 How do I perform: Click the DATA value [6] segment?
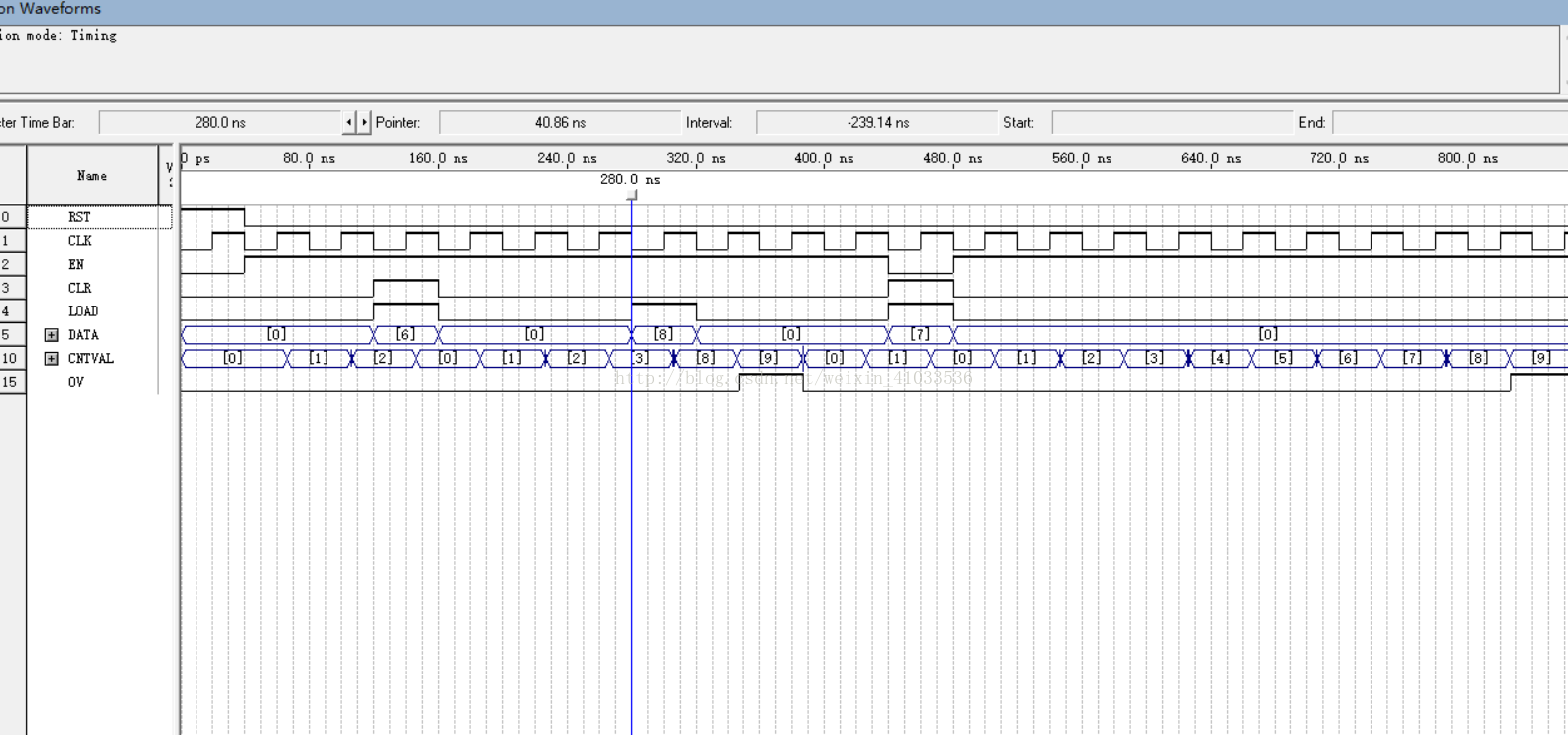pyautogui.click(x=405, y=335)
